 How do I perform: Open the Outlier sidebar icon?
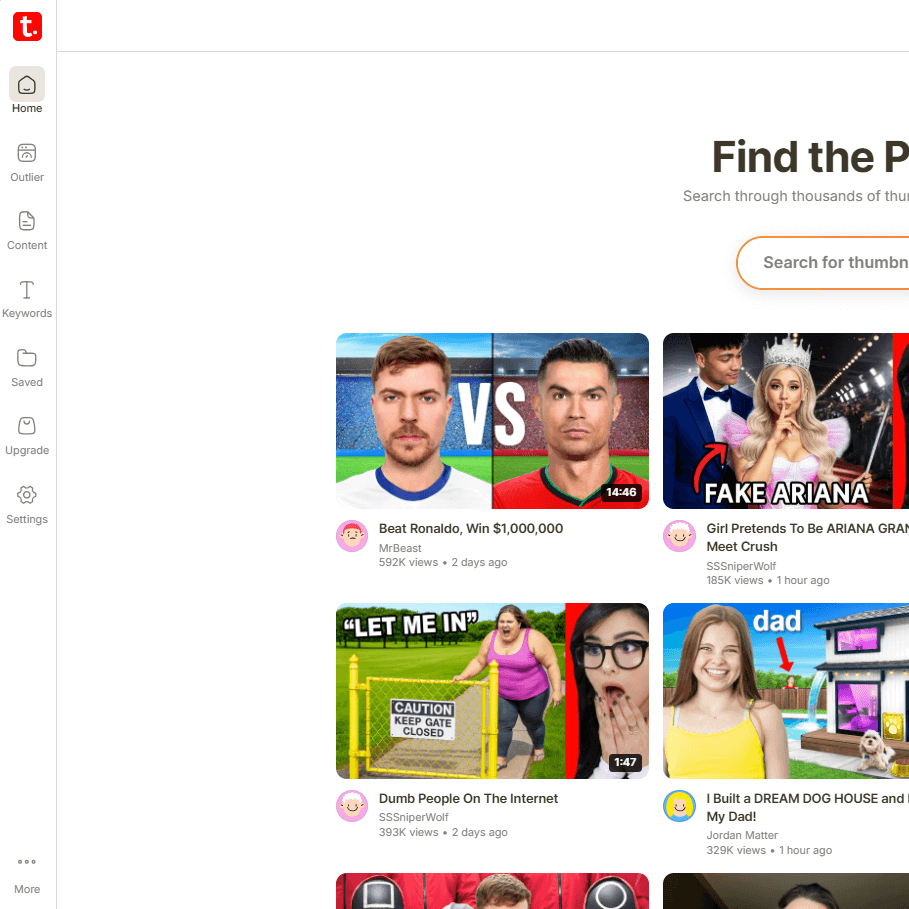tap(27, 153)
